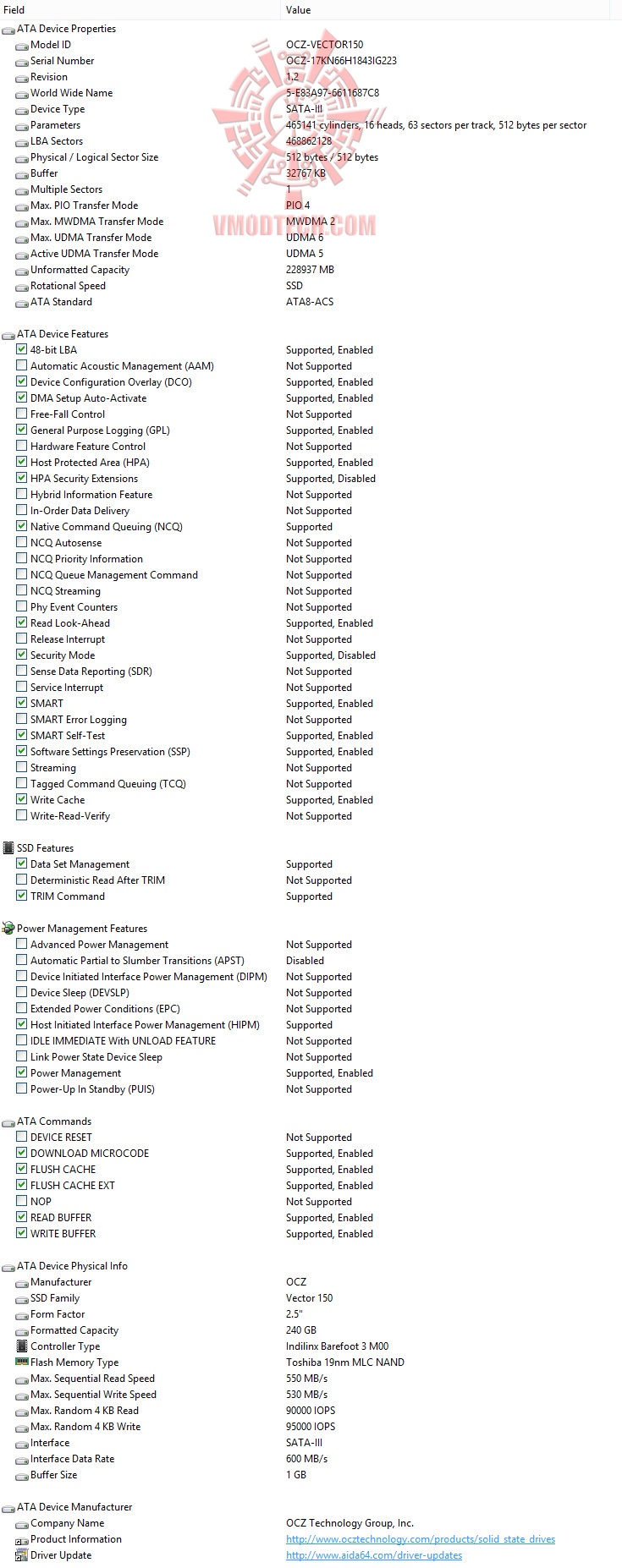Click the icon beside World Wide Name
The image size is (622, 1568).
tap(22, 94)
